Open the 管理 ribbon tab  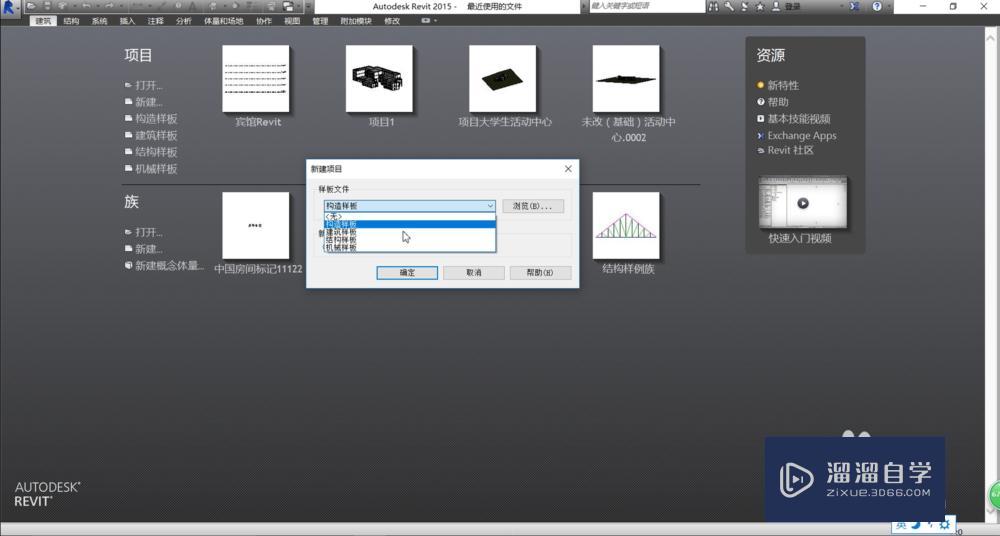click(x=320, y=21)
